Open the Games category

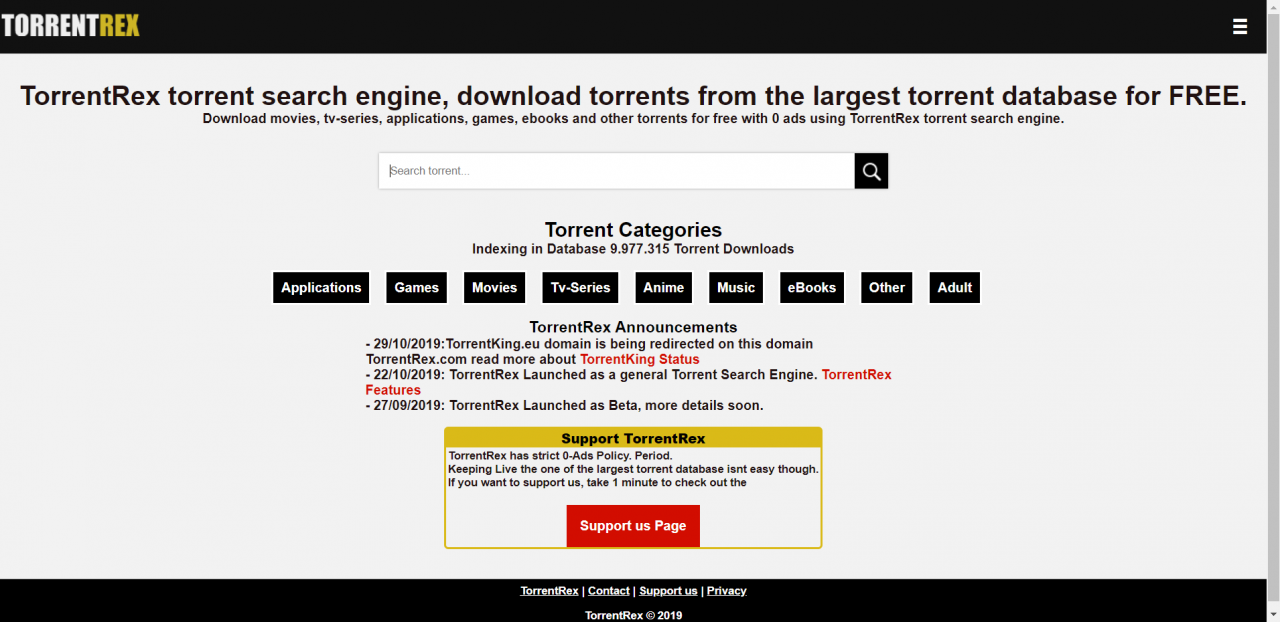[x=417, y=288]
